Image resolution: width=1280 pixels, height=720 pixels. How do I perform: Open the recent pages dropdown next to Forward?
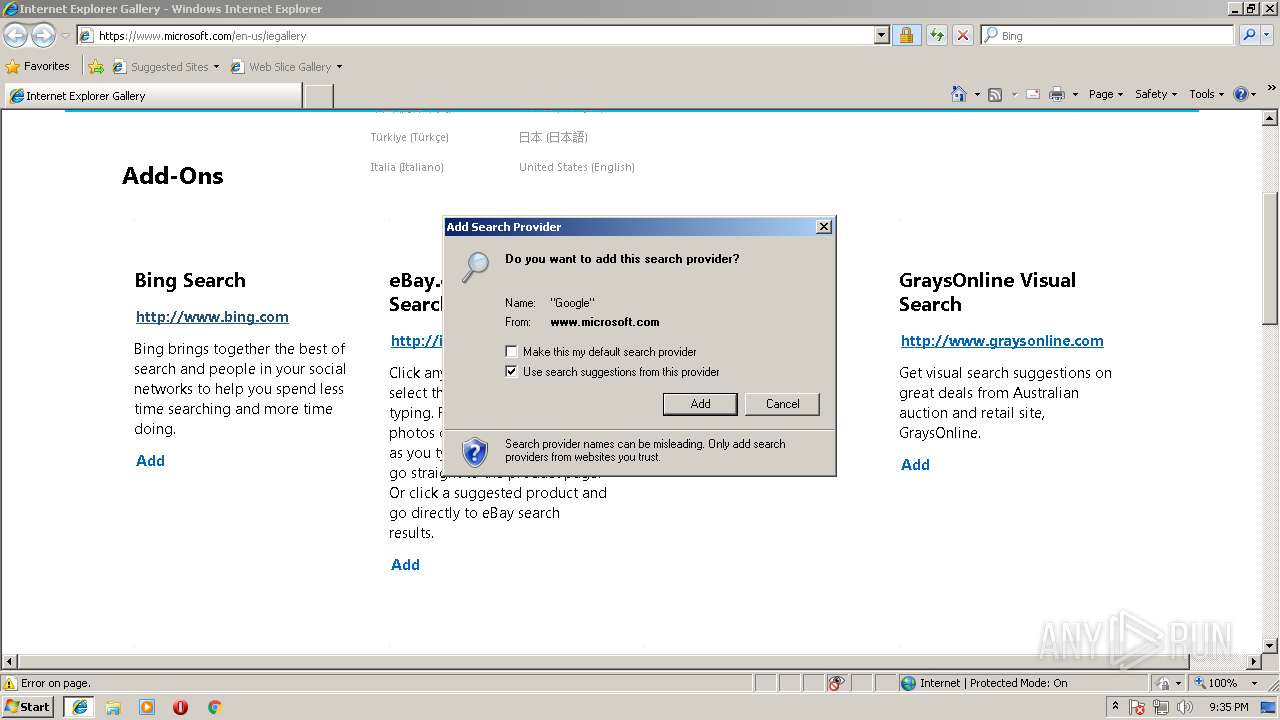pyautogui.click(x=65, y=36)
